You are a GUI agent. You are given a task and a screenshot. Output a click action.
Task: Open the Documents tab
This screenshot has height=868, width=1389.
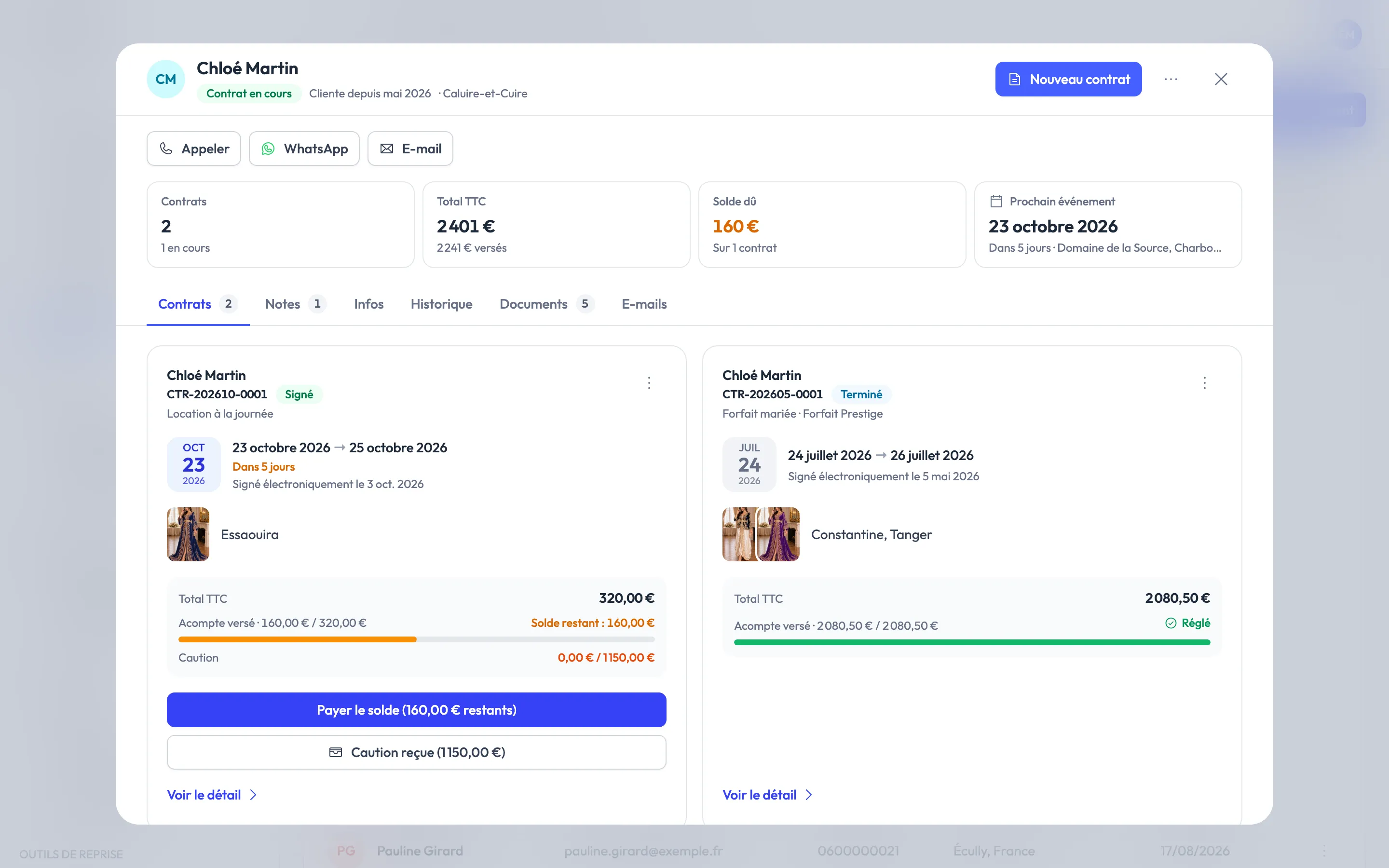[546, 304]
